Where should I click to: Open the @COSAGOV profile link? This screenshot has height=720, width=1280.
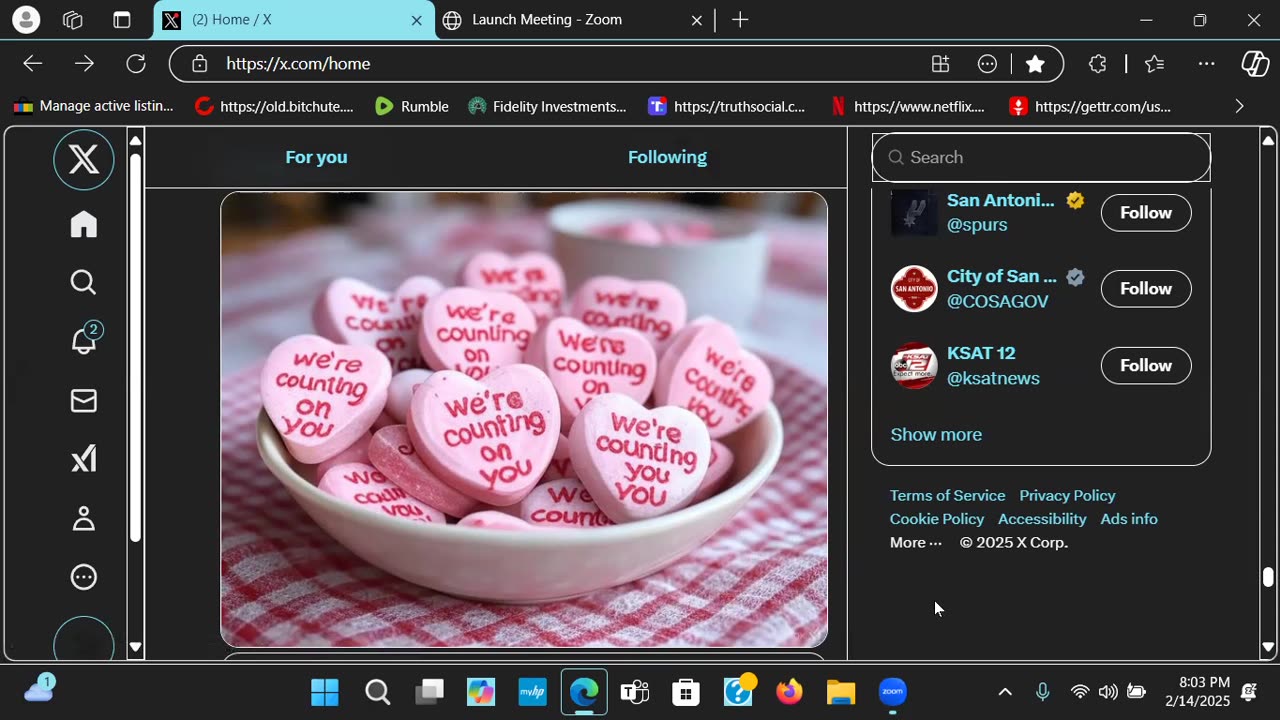click(998, 301)
